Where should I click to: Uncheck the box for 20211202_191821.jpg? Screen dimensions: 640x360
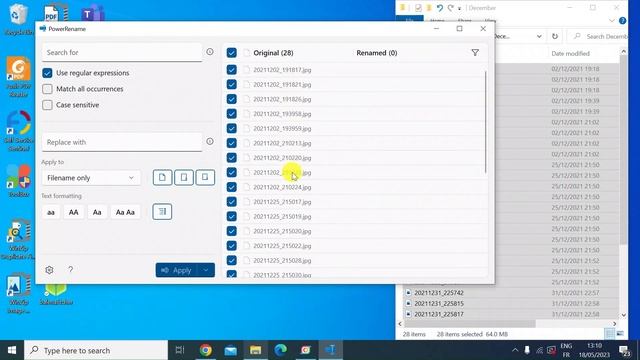click(231, 84)
